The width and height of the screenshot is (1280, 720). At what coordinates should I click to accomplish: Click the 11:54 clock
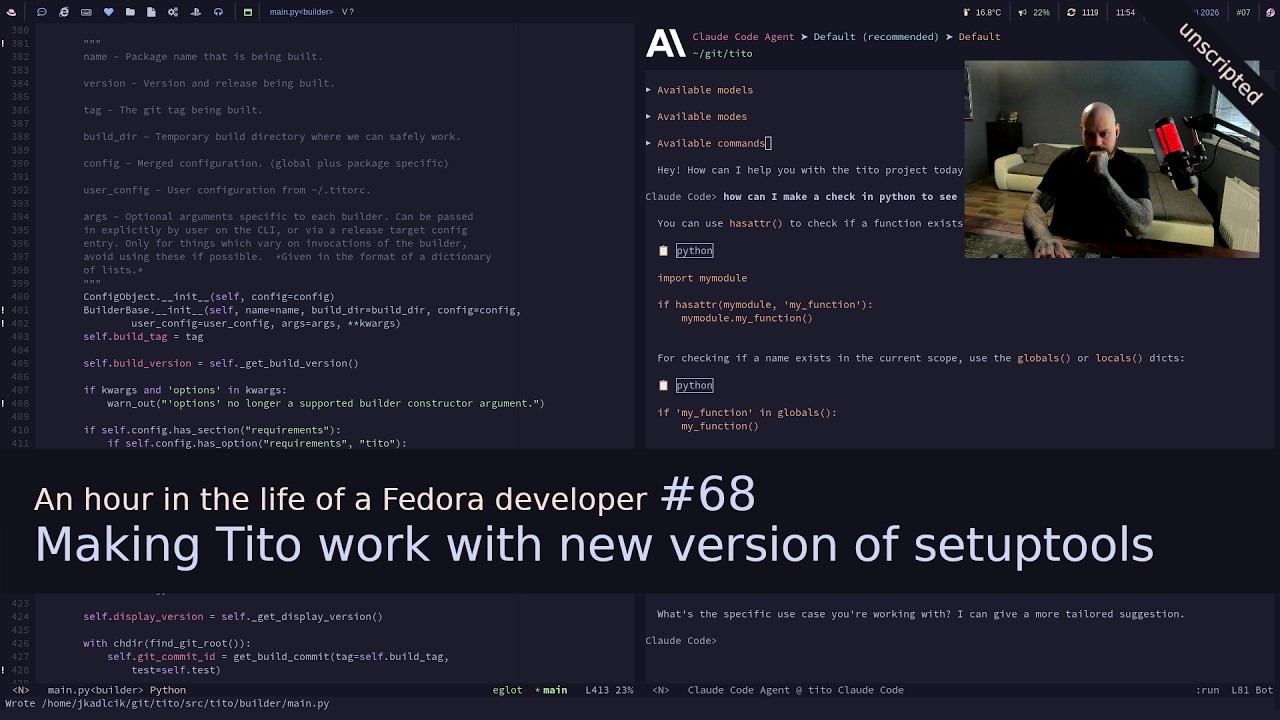(x=1125, y=12)
